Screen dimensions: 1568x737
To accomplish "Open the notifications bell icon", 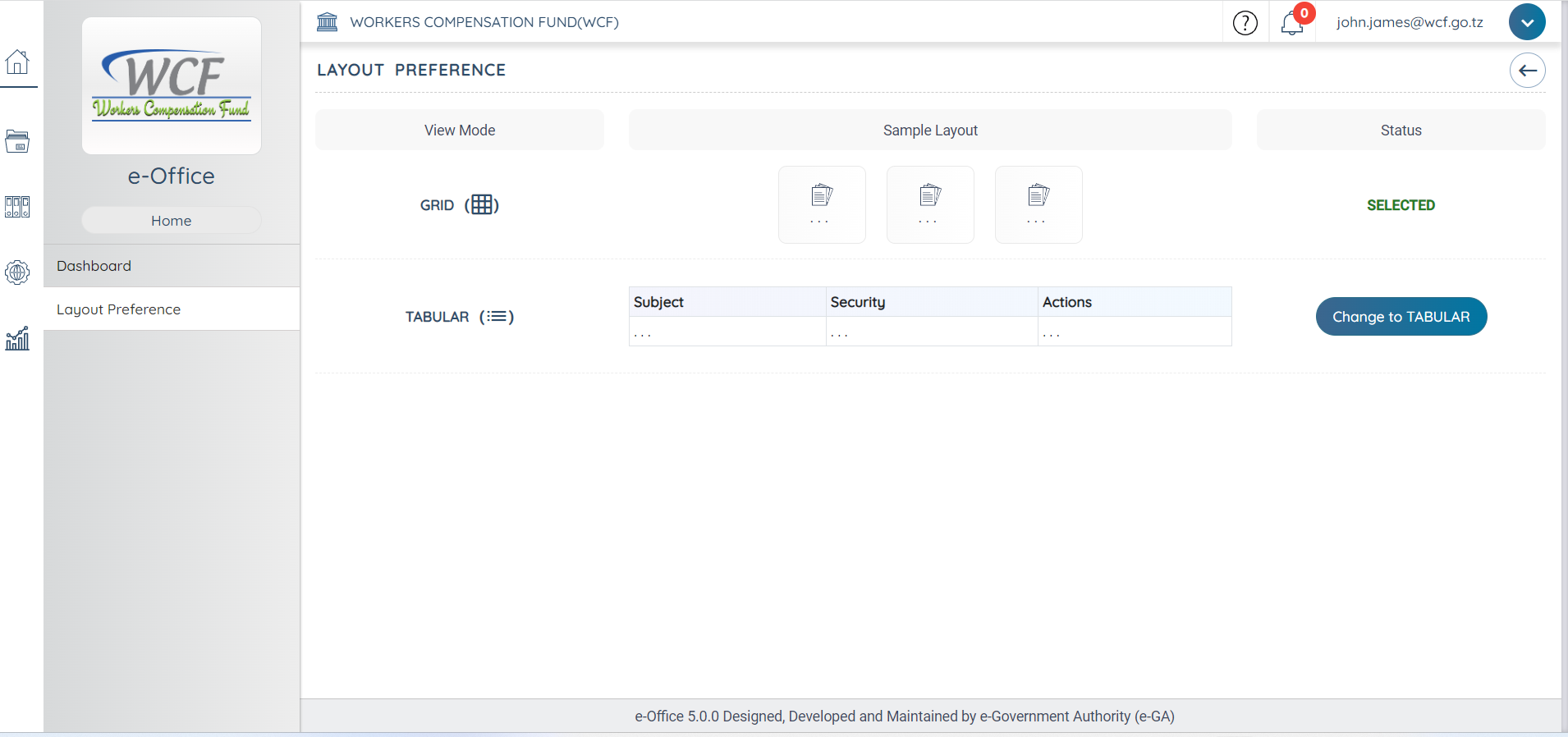I will click(x=1292, y=23).
